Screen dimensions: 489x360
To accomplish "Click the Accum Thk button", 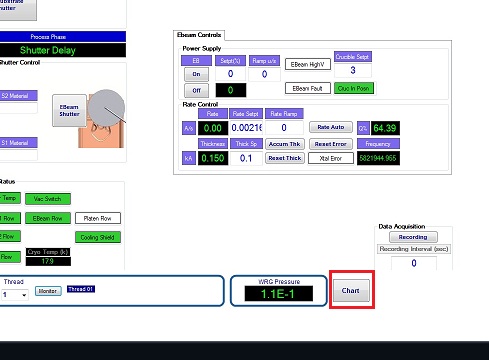I will pos(285,144).
